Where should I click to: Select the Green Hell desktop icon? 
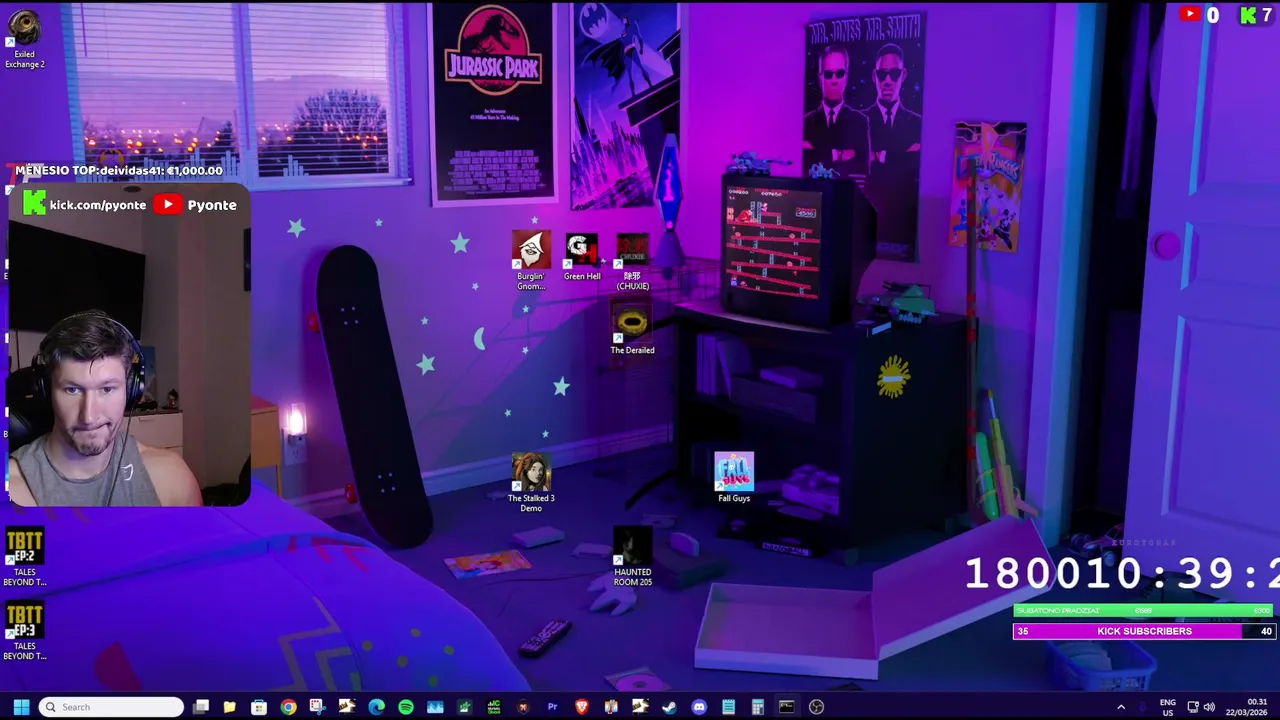pos(582,258)
